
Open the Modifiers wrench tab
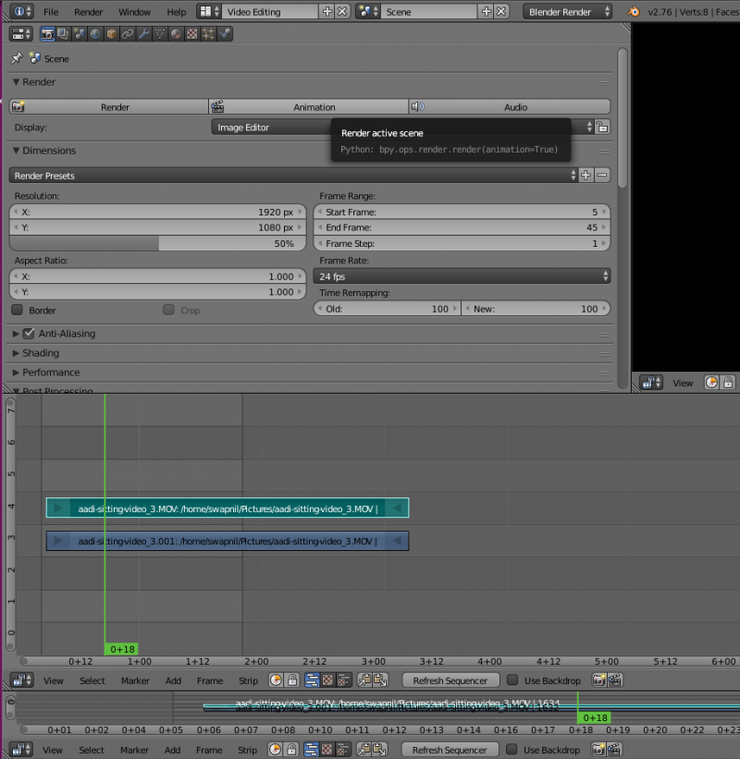coord(144,34)
